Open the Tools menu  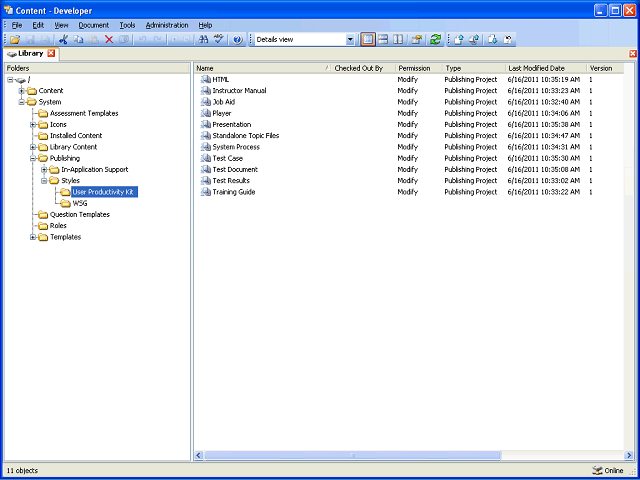click(x=127, y=25)
